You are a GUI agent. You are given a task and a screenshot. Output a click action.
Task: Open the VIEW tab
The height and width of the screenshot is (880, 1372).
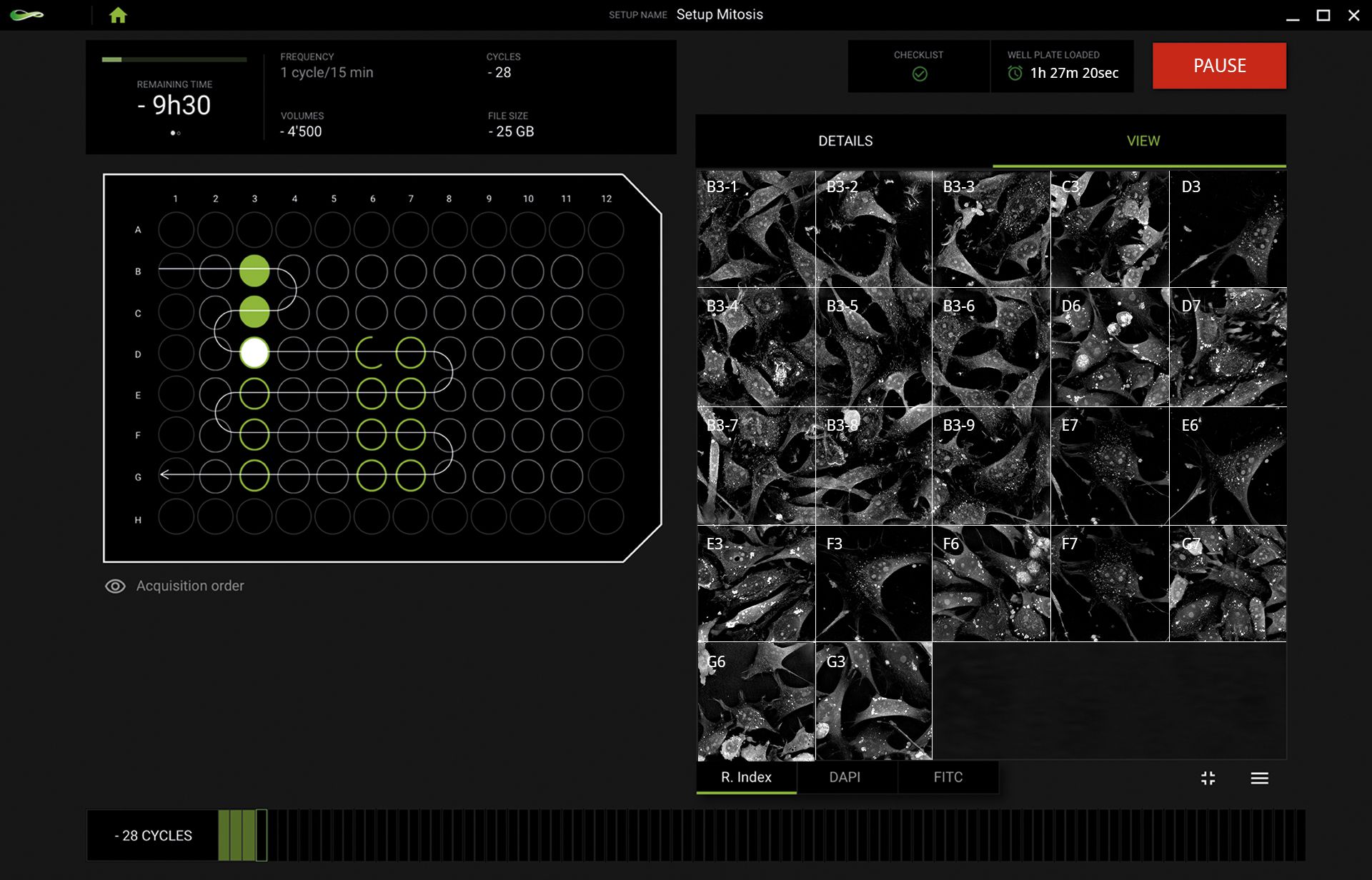[1143, 141]
